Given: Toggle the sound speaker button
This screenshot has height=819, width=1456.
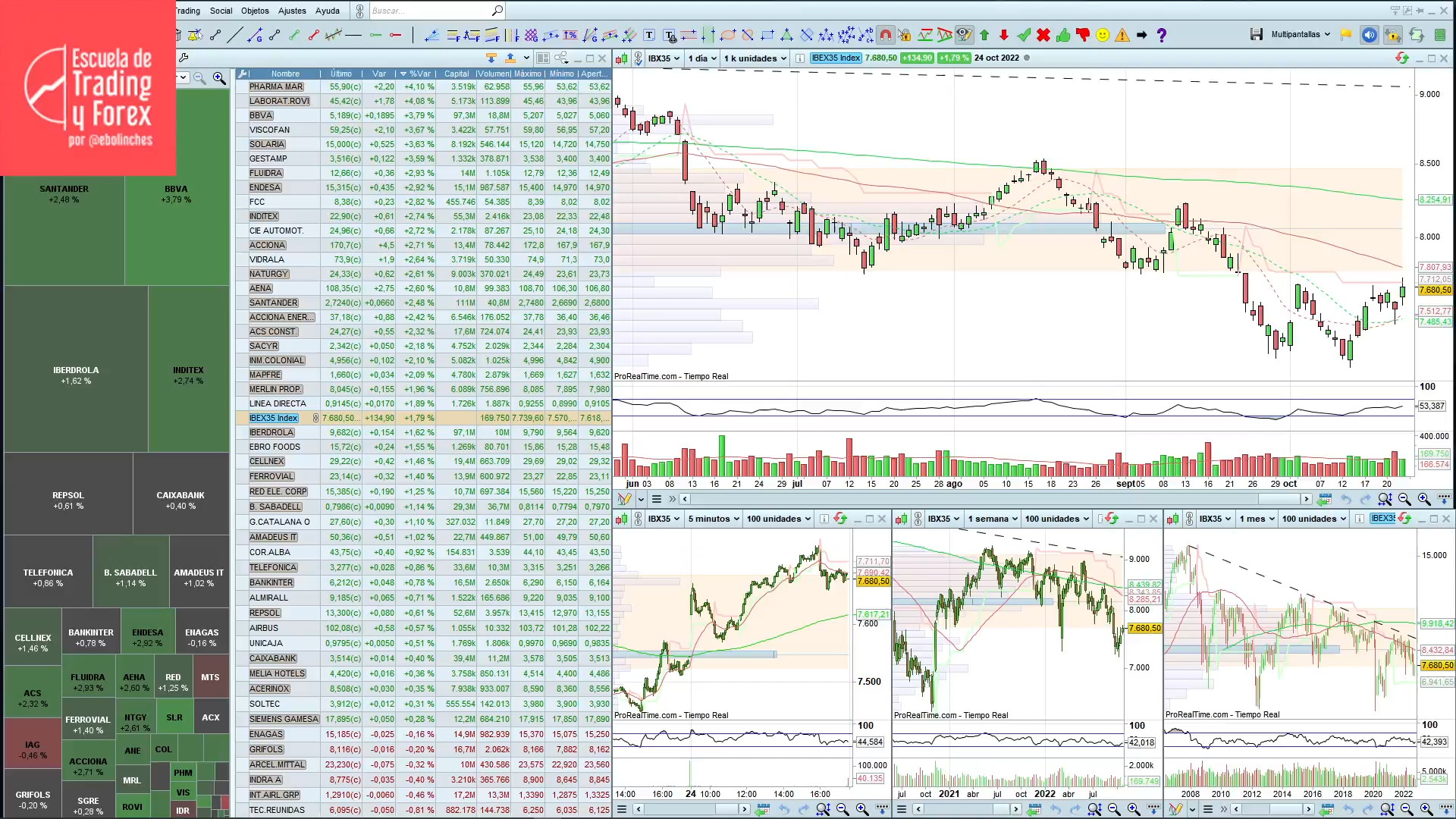Looking at the screenshot, I should (1369, 35).
